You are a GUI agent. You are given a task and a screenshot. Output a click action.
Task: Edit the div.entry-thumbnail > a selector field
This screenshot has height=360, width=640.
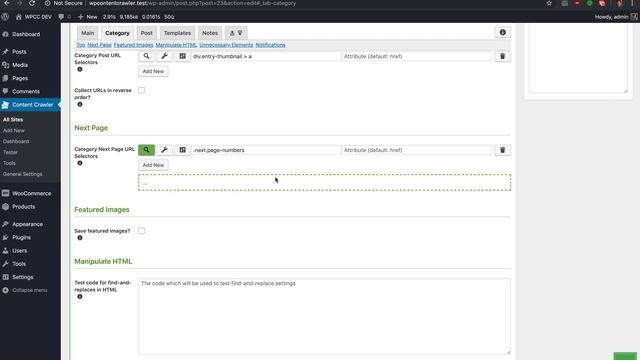(x=266, y=56)
